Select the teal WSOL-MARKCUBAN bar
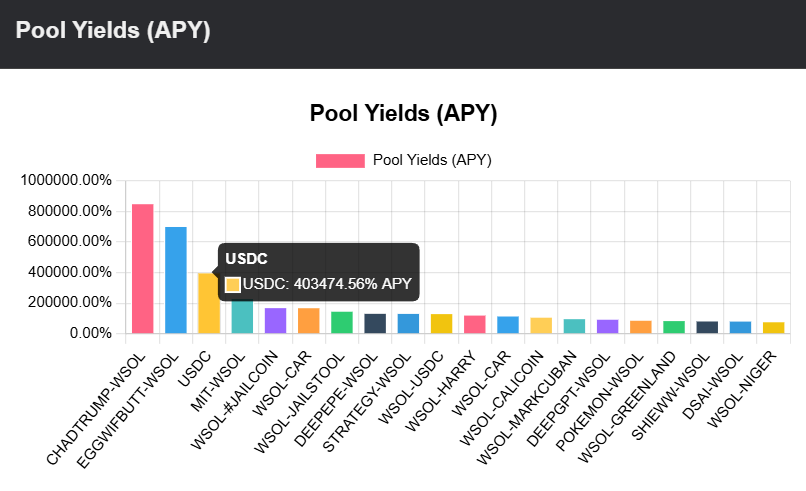The image size is (806, 491). [574, 326]
